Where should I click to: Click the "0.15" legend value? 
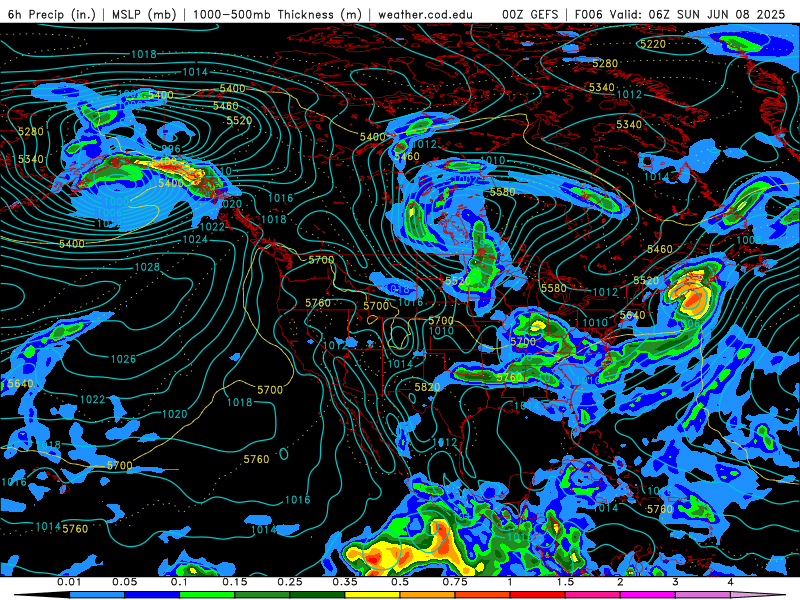click(235, 582)
